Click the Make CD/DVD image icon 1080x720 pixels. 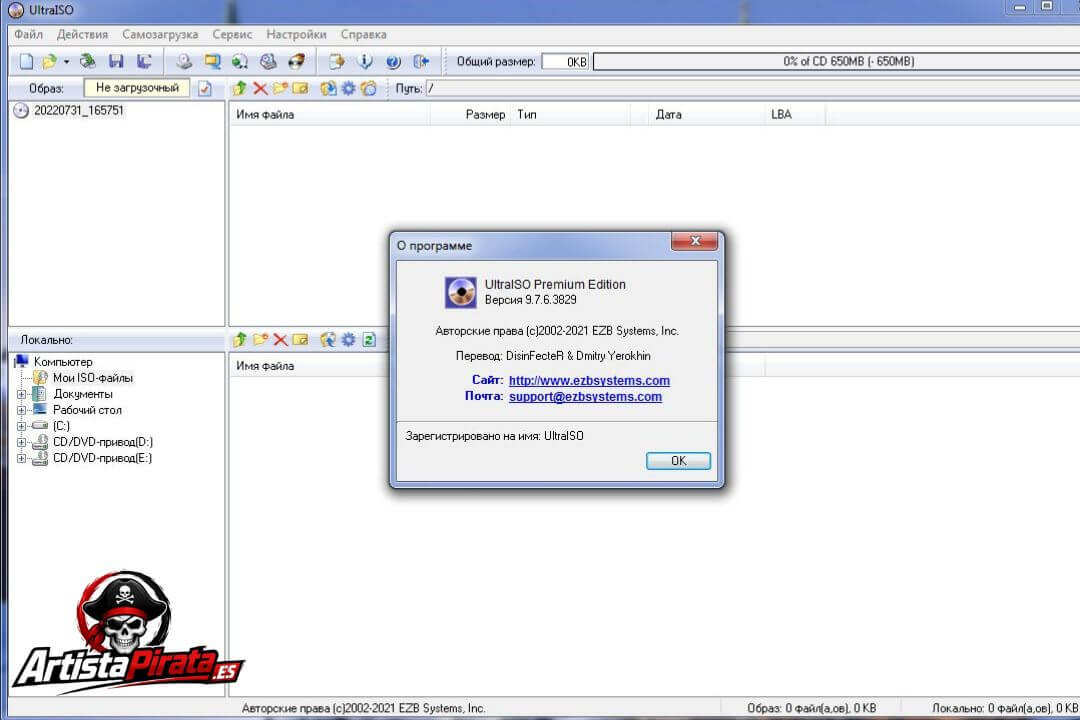point(183,61)
